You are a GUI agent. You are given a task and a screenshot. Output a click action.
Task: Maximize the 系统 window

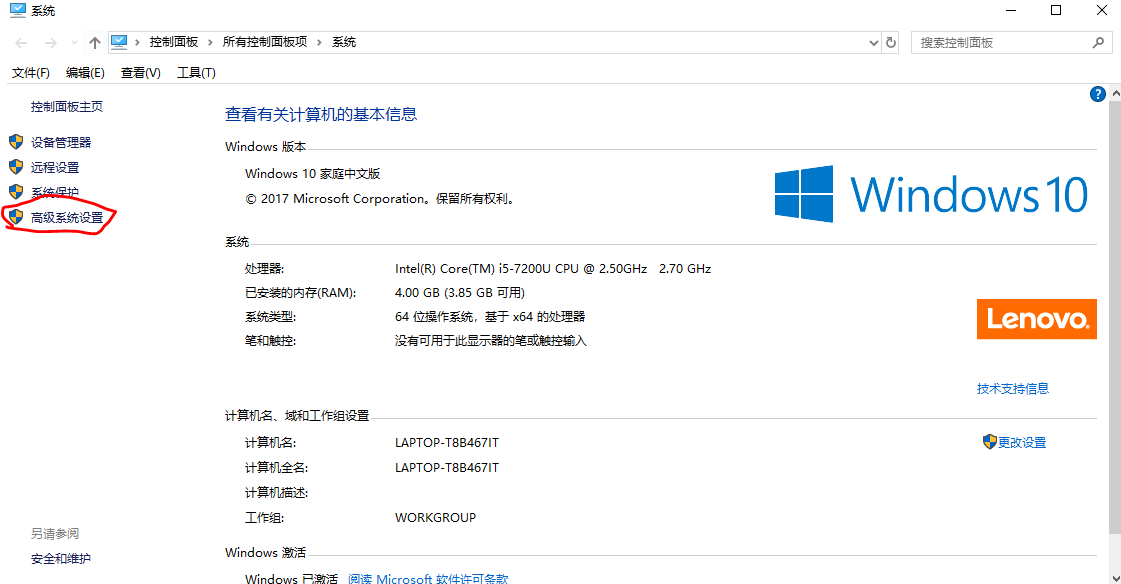click(x=1056, y=11)
